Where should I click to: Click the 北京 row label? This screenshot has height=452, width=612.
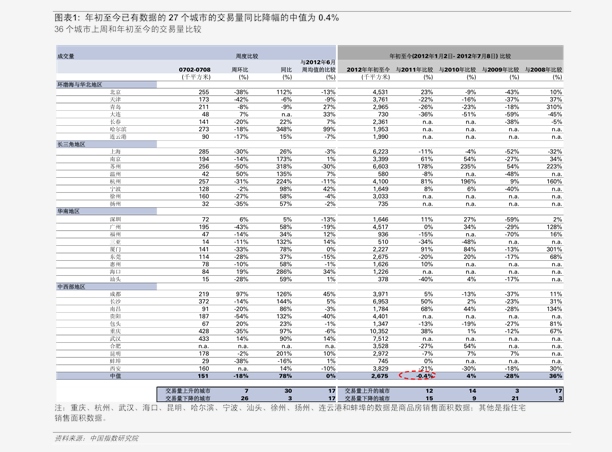click(115, 93)
